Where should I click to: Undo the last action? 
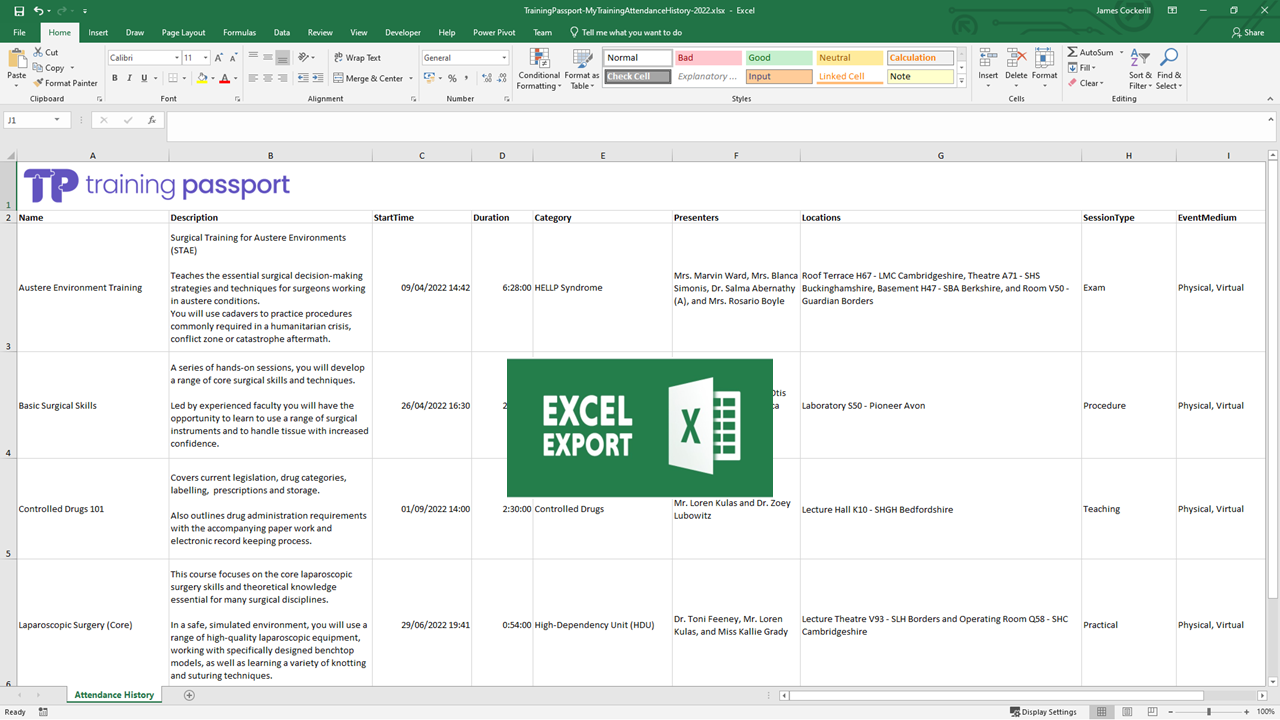pyautogui.click(x=38, y=10)
